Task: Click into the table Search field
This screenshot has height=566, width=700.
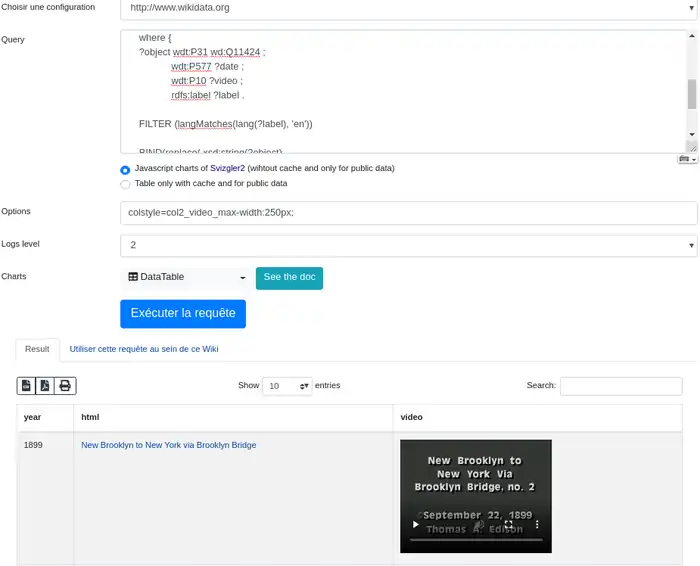Action: [x=620, y=386]
